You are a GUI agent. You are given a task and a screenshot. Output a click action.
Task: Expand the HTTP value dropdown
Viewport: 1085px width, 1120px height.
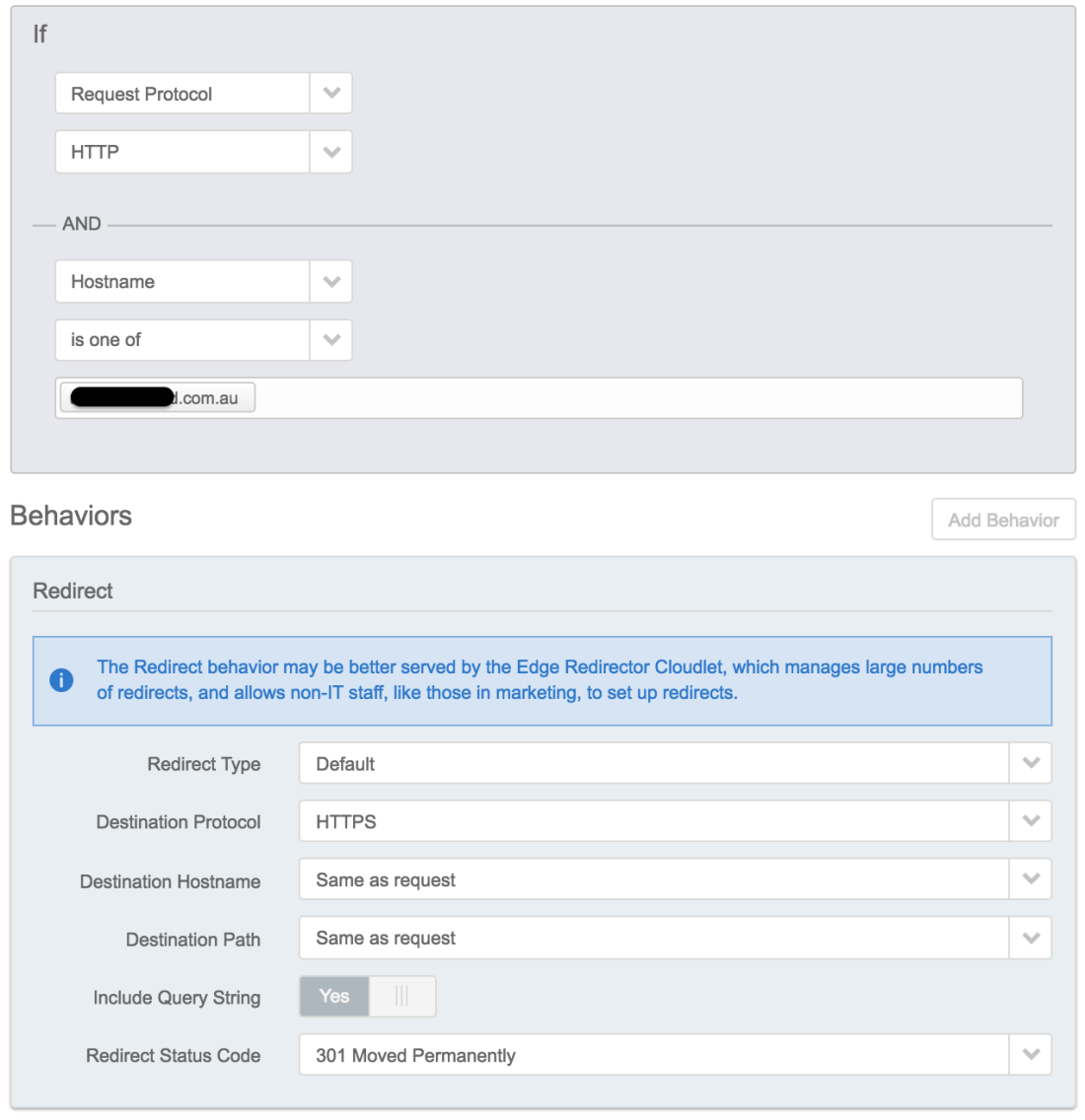tap(182, 152)
